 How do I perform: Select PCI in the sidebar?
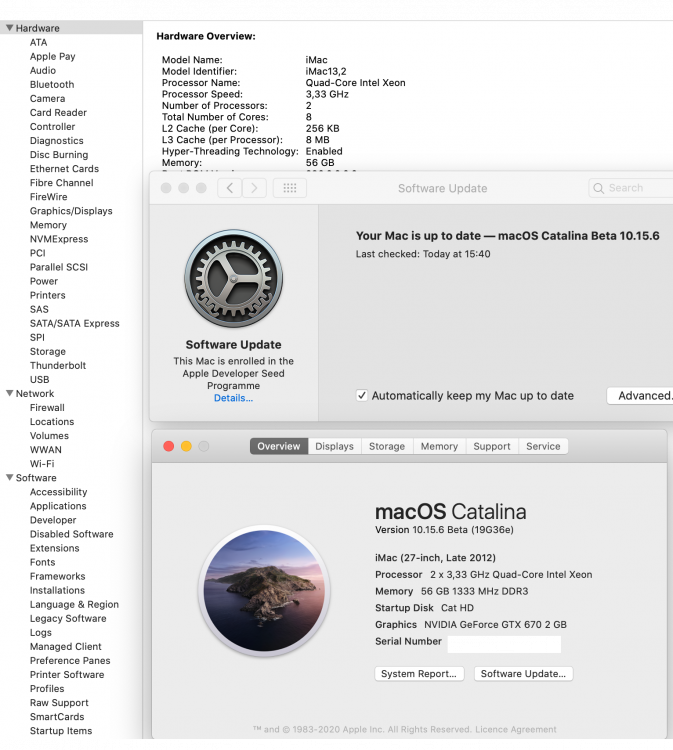pyautogui.click(x=37, y=253)
